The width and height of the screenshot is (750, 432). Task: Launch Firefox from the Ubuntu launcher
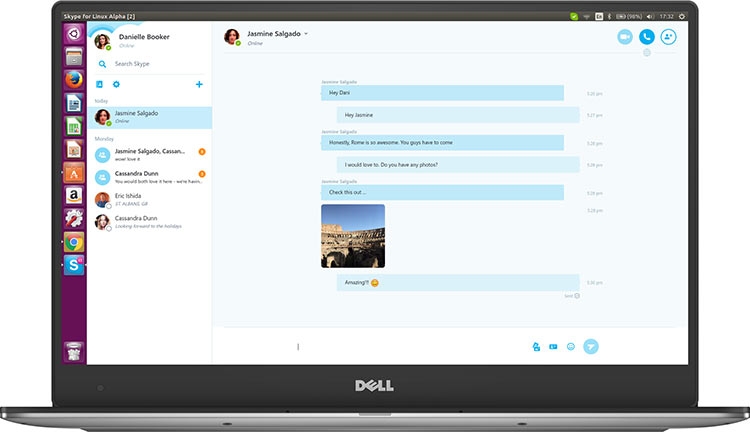[74, 79]
